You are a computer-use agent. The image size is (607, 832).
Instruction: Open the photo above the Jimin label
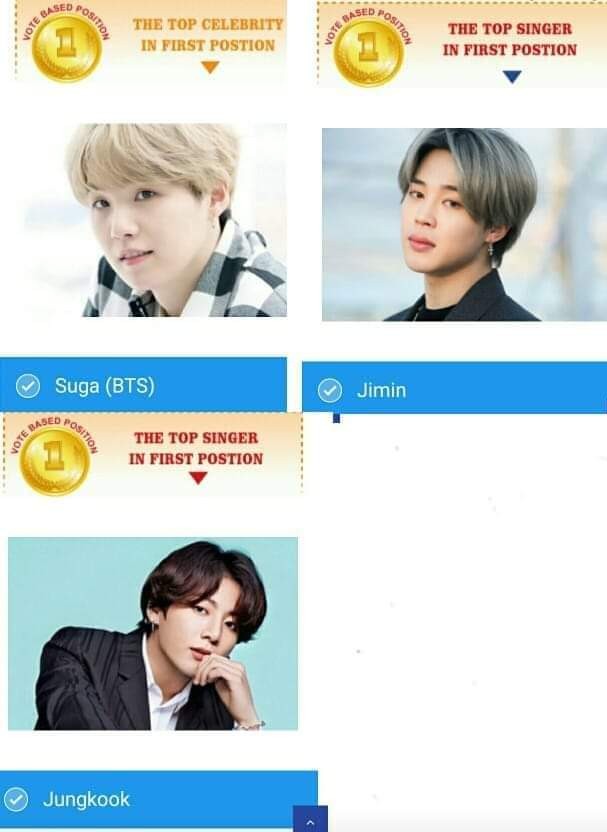464,224
